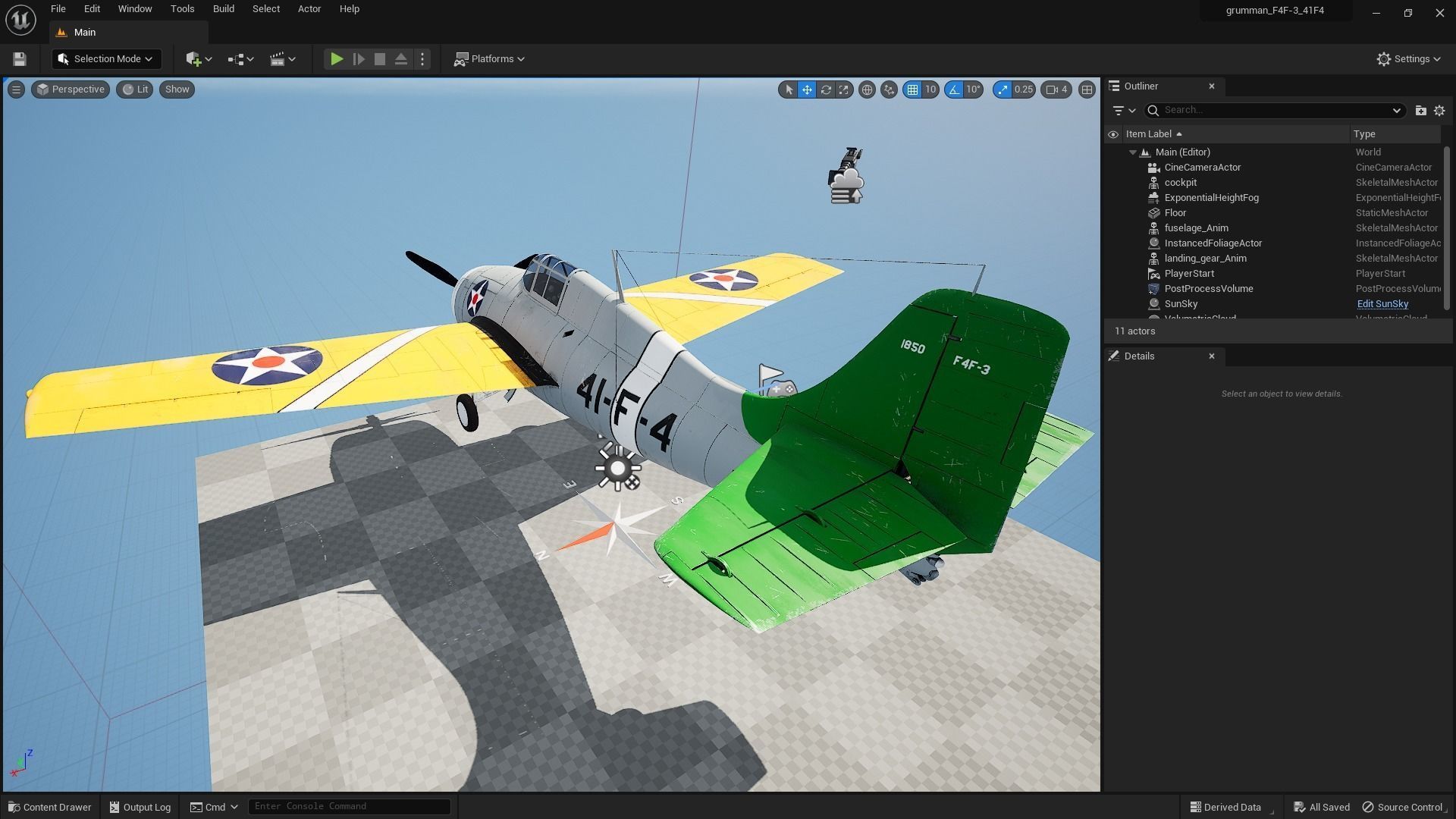Open the Settings dropdown

point(1409,59)
